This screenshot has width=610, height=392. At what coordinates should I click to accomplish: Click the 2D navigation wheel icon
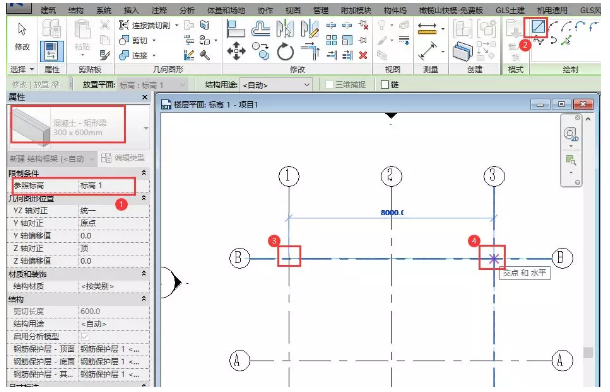[x=571, y=134]
